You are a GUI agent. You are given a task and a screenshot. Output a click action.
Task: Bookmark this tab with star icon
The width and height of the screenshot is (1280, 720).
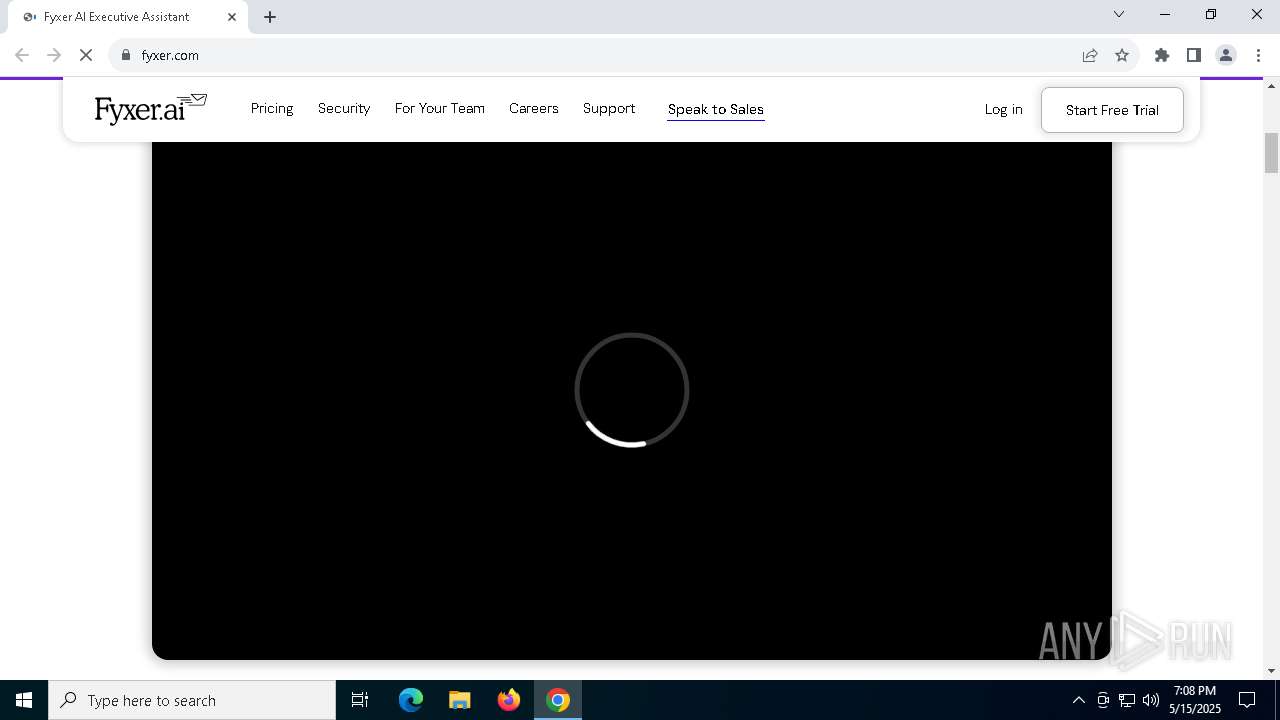[x=1122, y=56]
